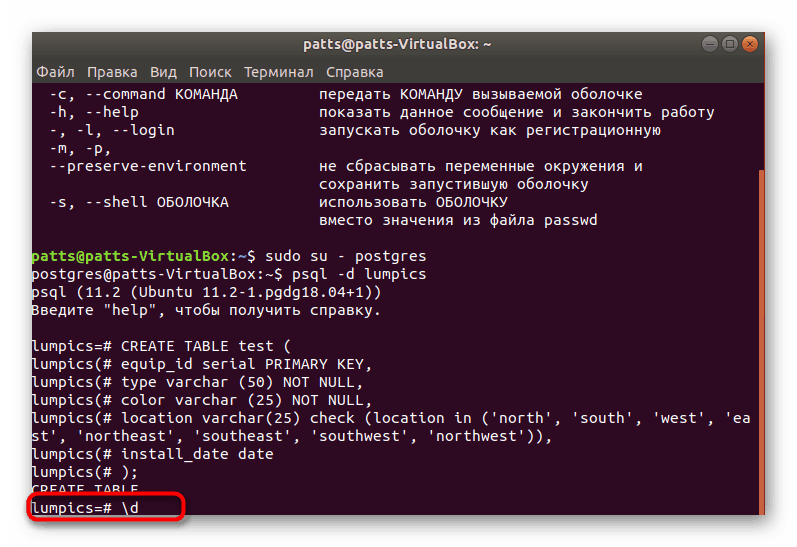Click the '-h, --help' option text
Image resolution: width=797 pixels, height=547 pixels.
tap(94, 112)
